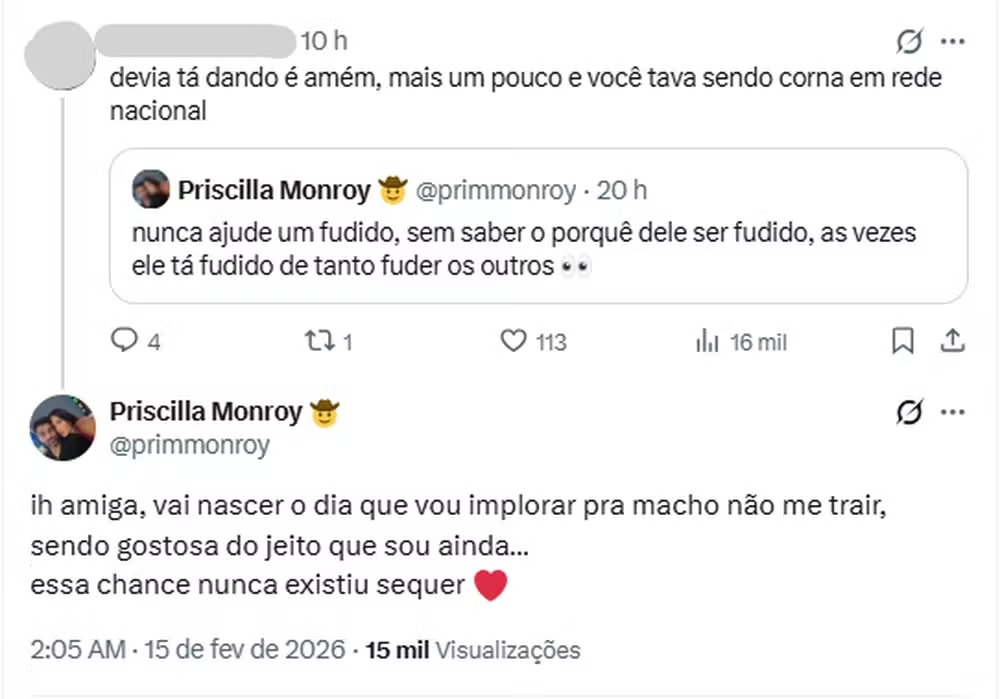This screenshot has height=699, width=1000.
Task: Open the 15 mil Visualizações count
Action: pyautogui.click(x=473, y=650)
